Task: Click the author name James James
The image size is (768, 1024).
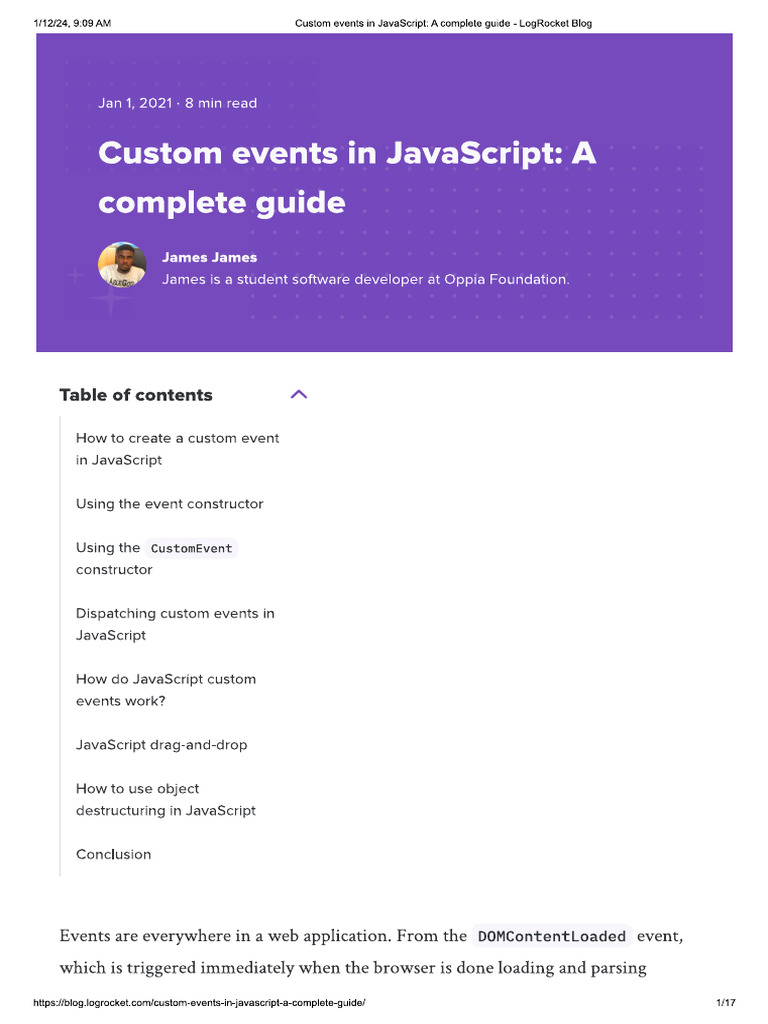Action: [209, 258]
